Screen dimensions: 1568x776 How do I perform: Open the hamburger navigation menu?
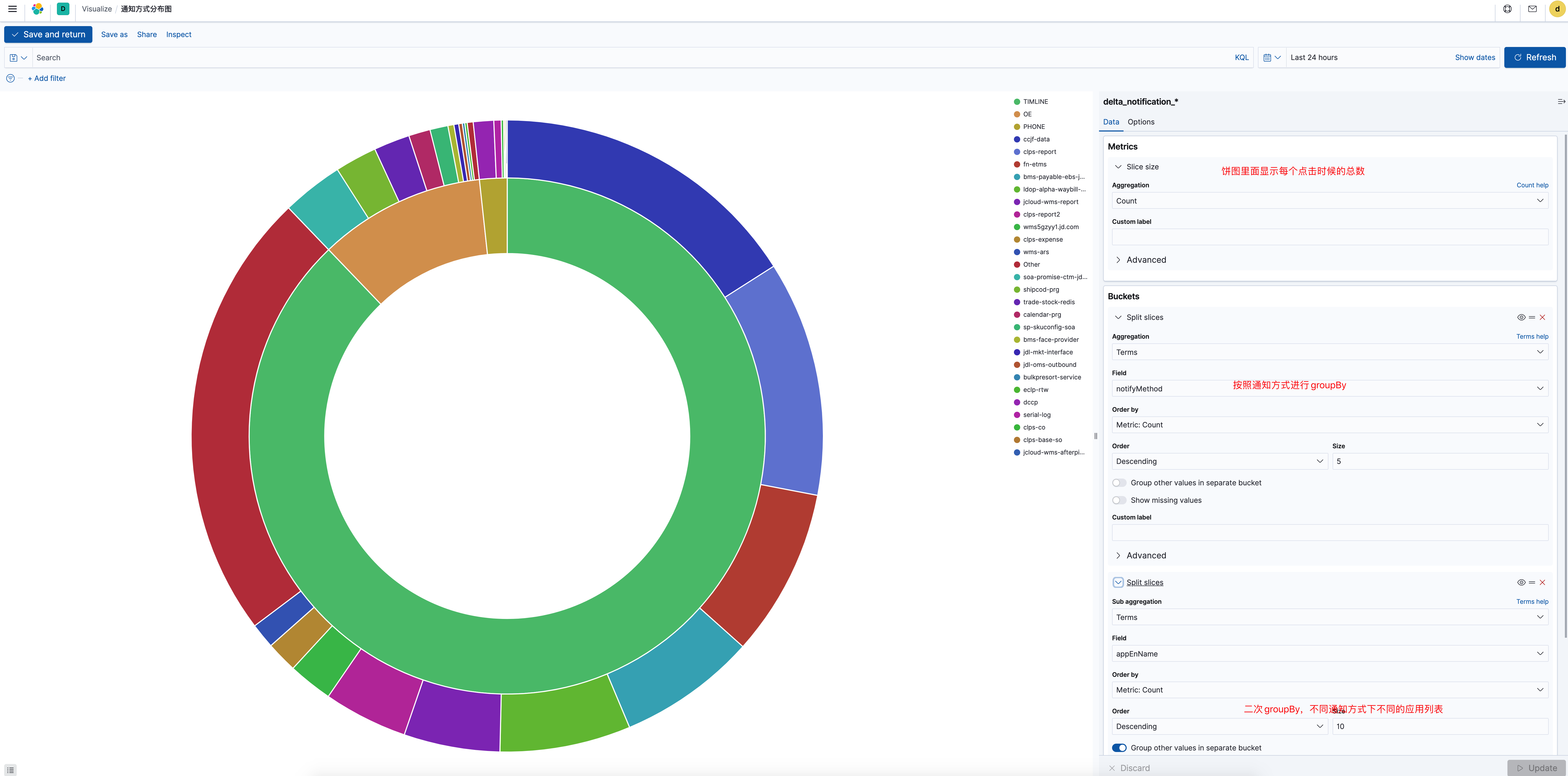point(12,9)
